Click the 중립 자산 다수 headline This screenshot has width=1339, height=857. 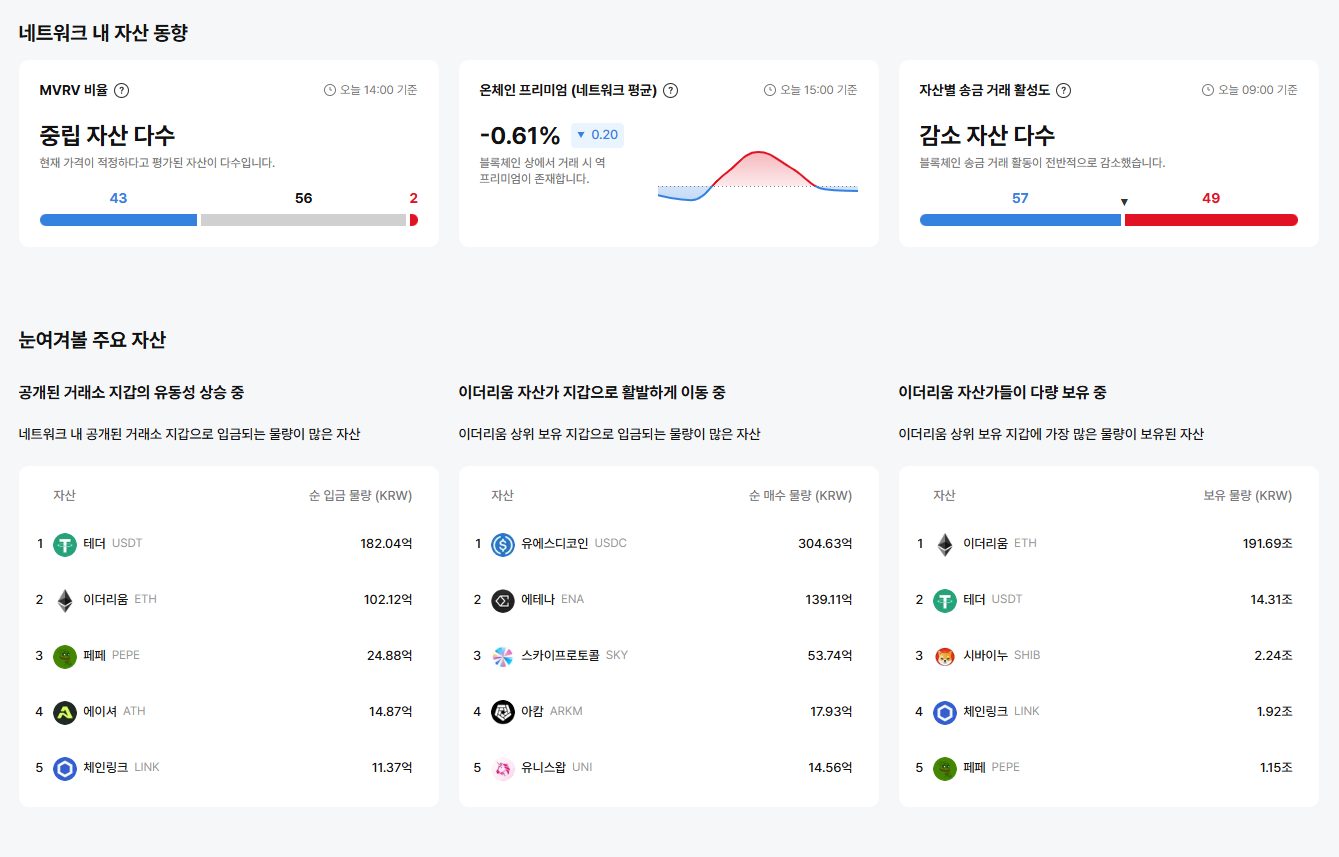point(108,135)
